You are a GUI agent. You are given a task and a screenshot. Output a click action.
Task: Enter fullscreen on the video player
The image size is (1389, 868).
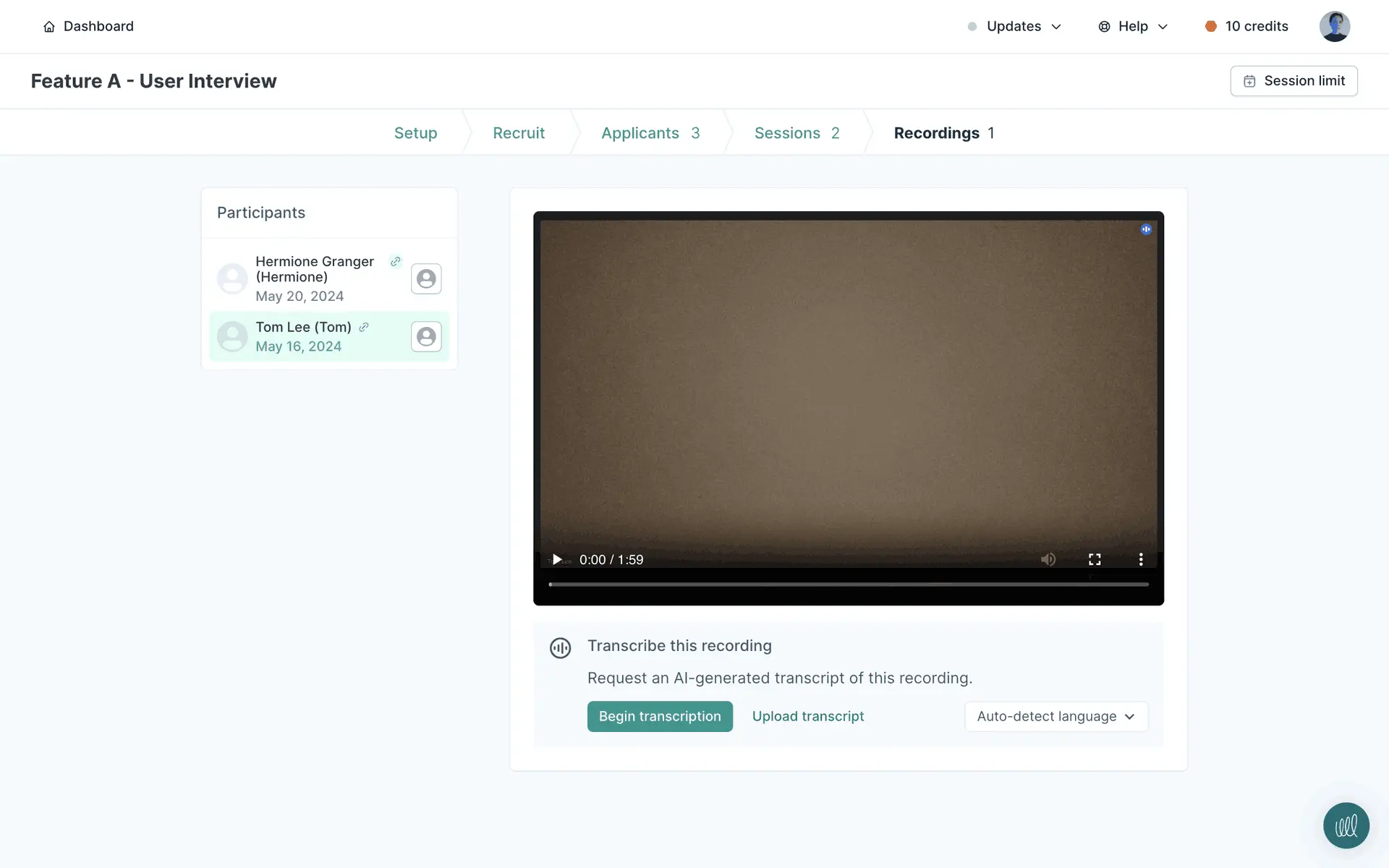[x=1095, y=559]
